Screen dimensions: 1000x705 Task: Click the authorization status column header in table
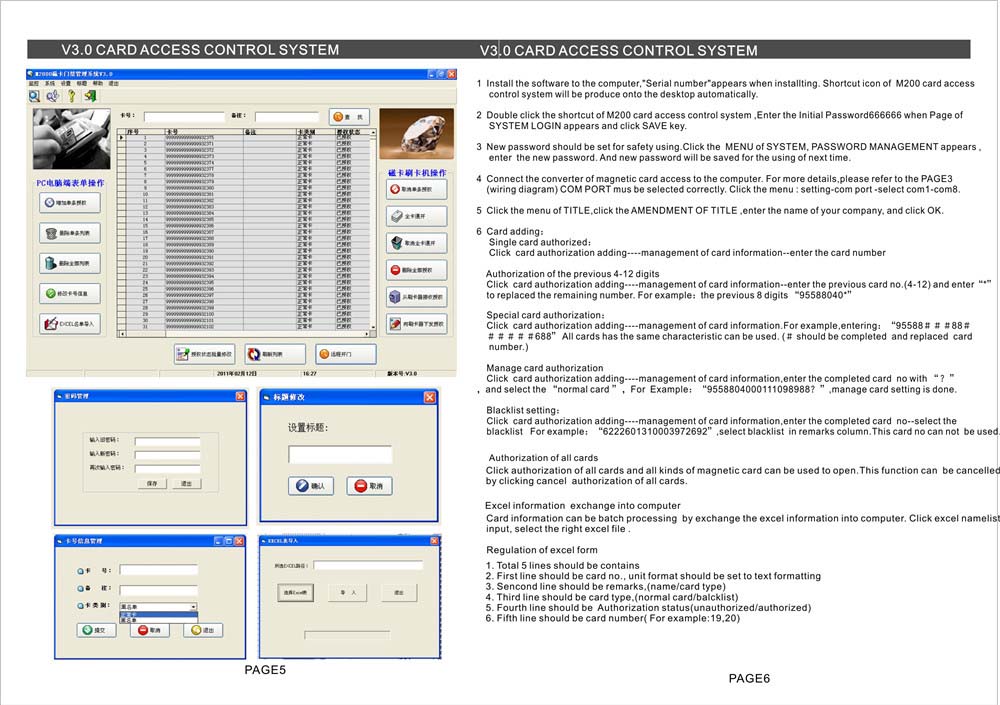(x=352, y=132)
